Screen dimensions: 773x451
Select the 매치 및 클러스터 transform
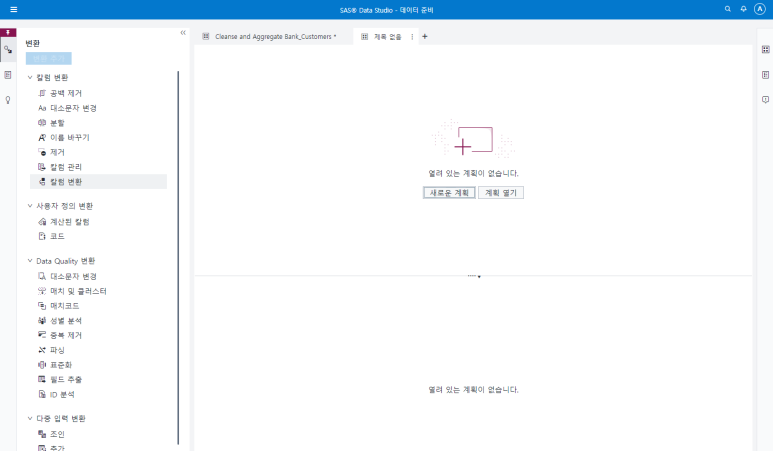pos(99,291)
